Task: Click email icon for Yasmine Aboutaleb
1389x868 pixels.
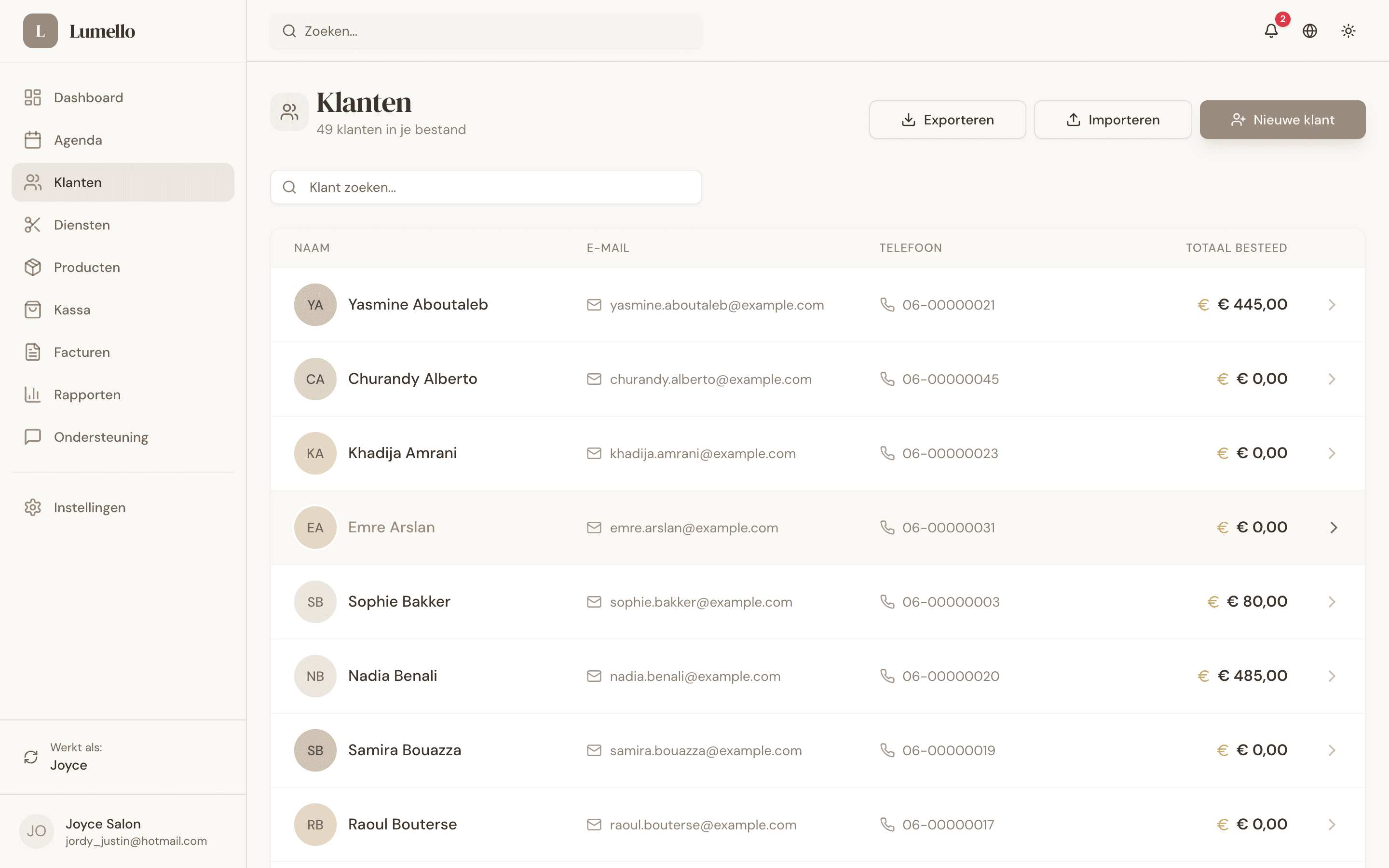Action: [x=594, y=305]
